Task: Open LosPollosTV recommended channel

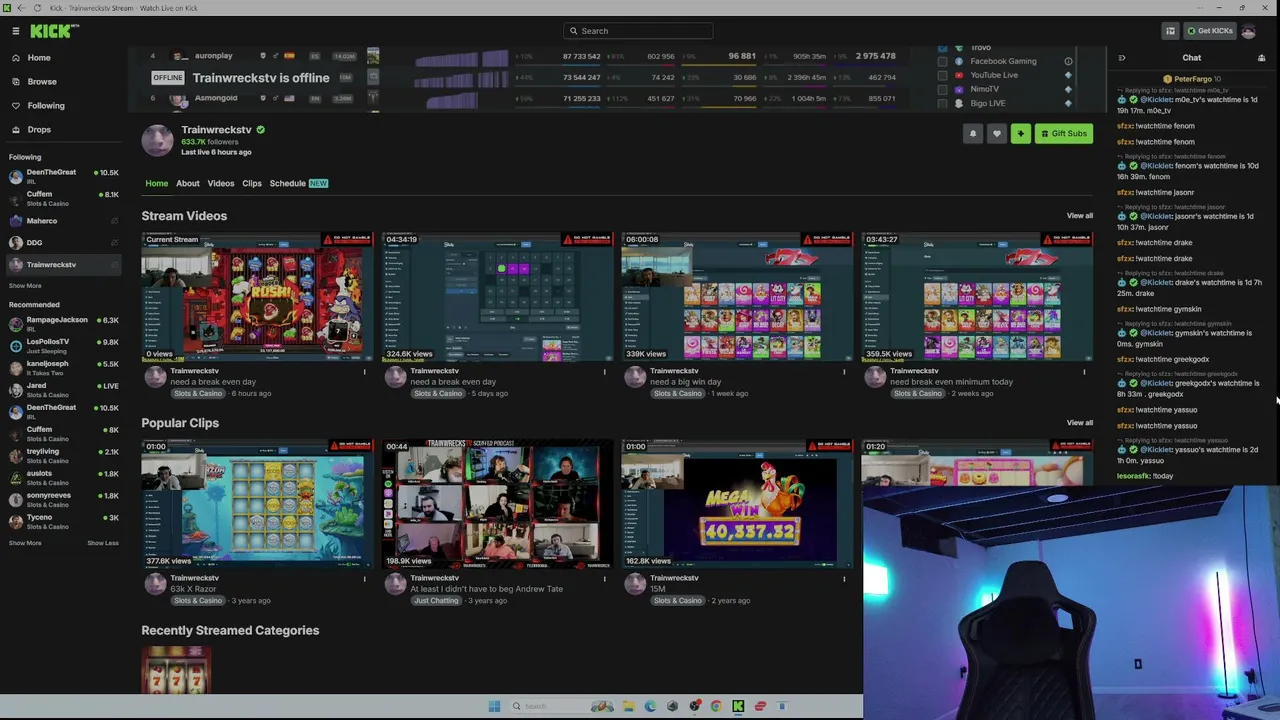Action: tap(63, 346)
